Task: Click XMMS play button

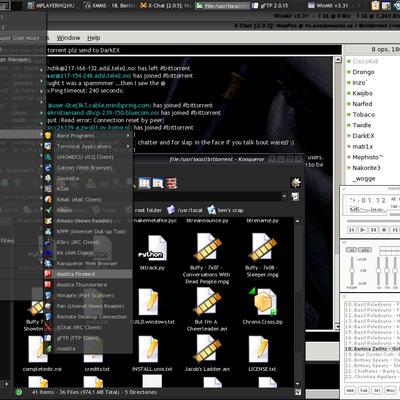Action: 362,230
